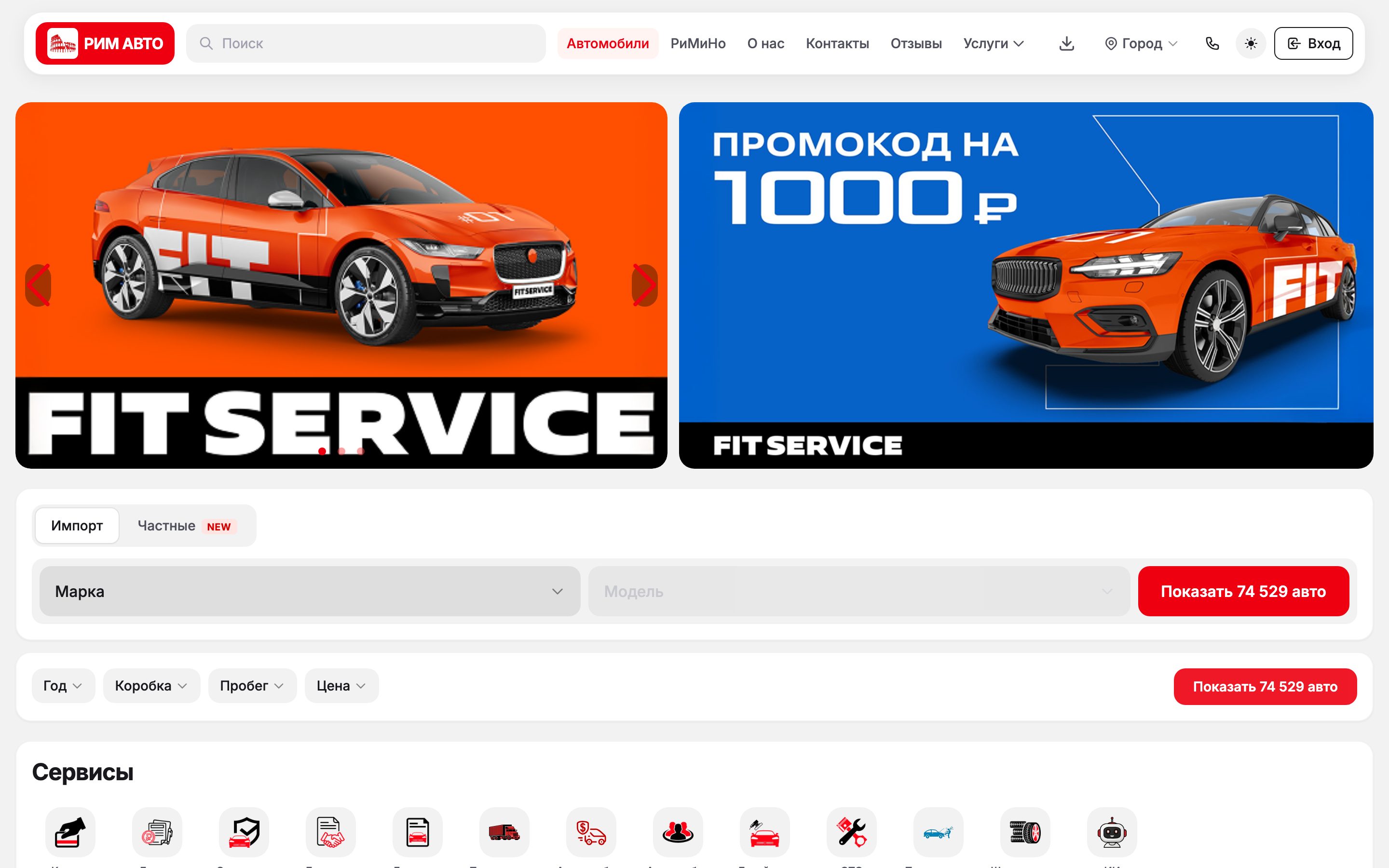Select the Импорт tab

tap(77, 526)
